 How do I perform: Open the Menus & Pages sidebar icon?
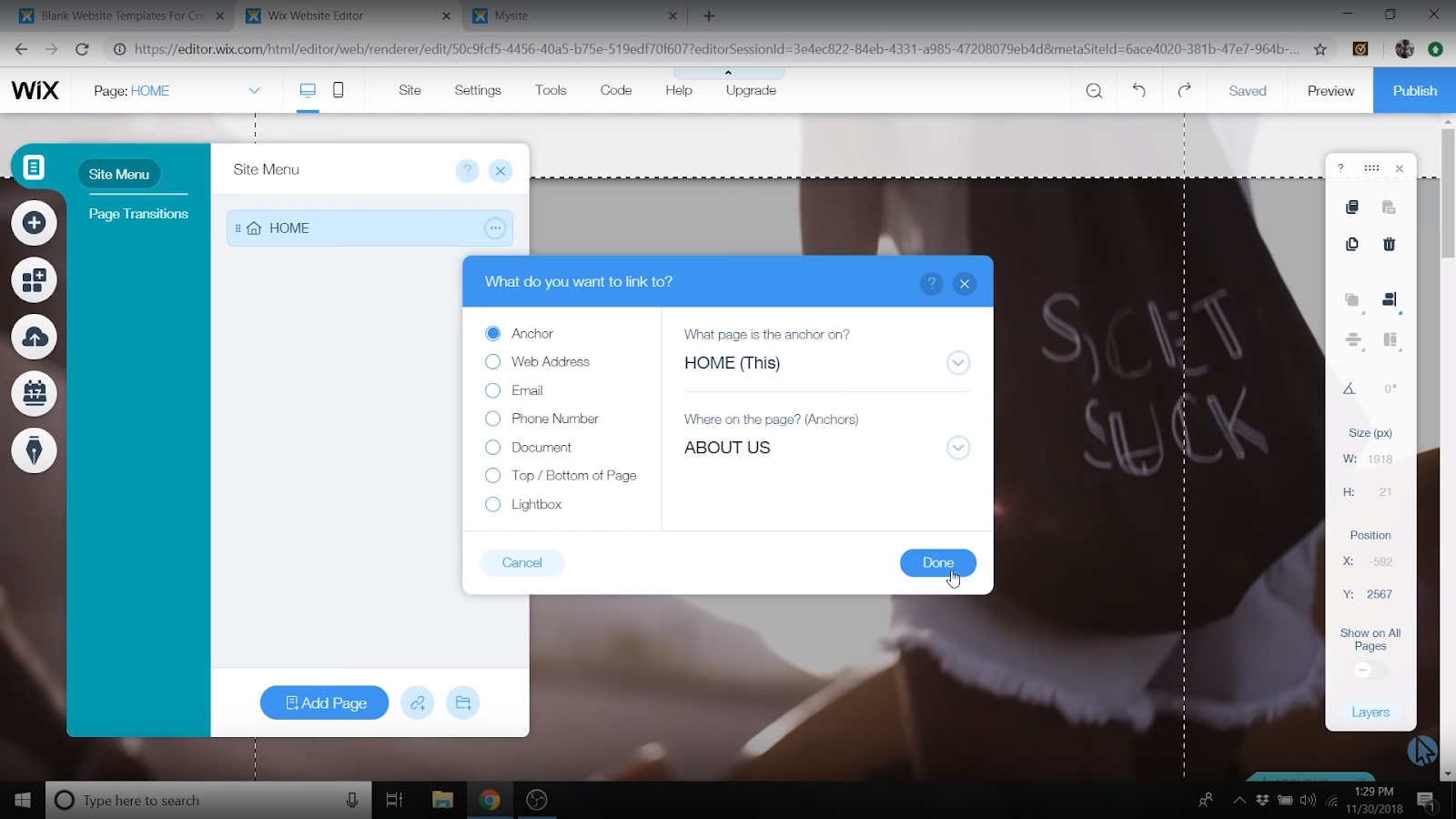click(x=34, y=167)
